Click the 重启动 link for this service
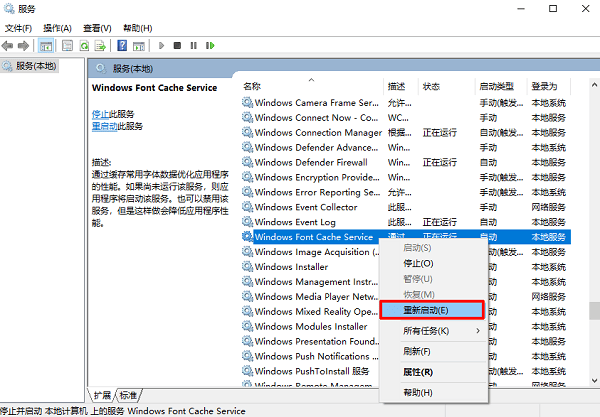 coord(104,126)
